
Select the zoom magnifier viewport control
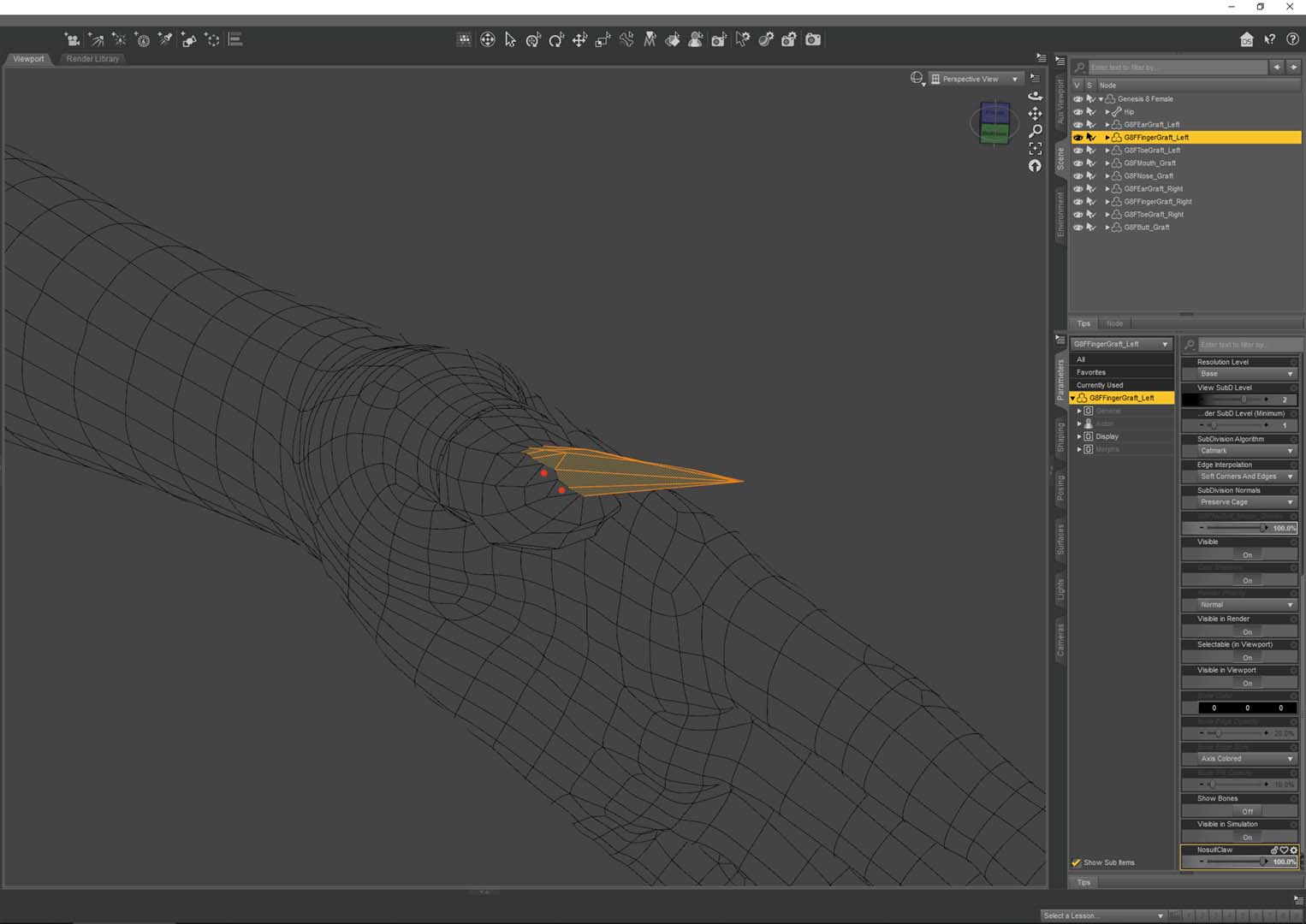1035,131
